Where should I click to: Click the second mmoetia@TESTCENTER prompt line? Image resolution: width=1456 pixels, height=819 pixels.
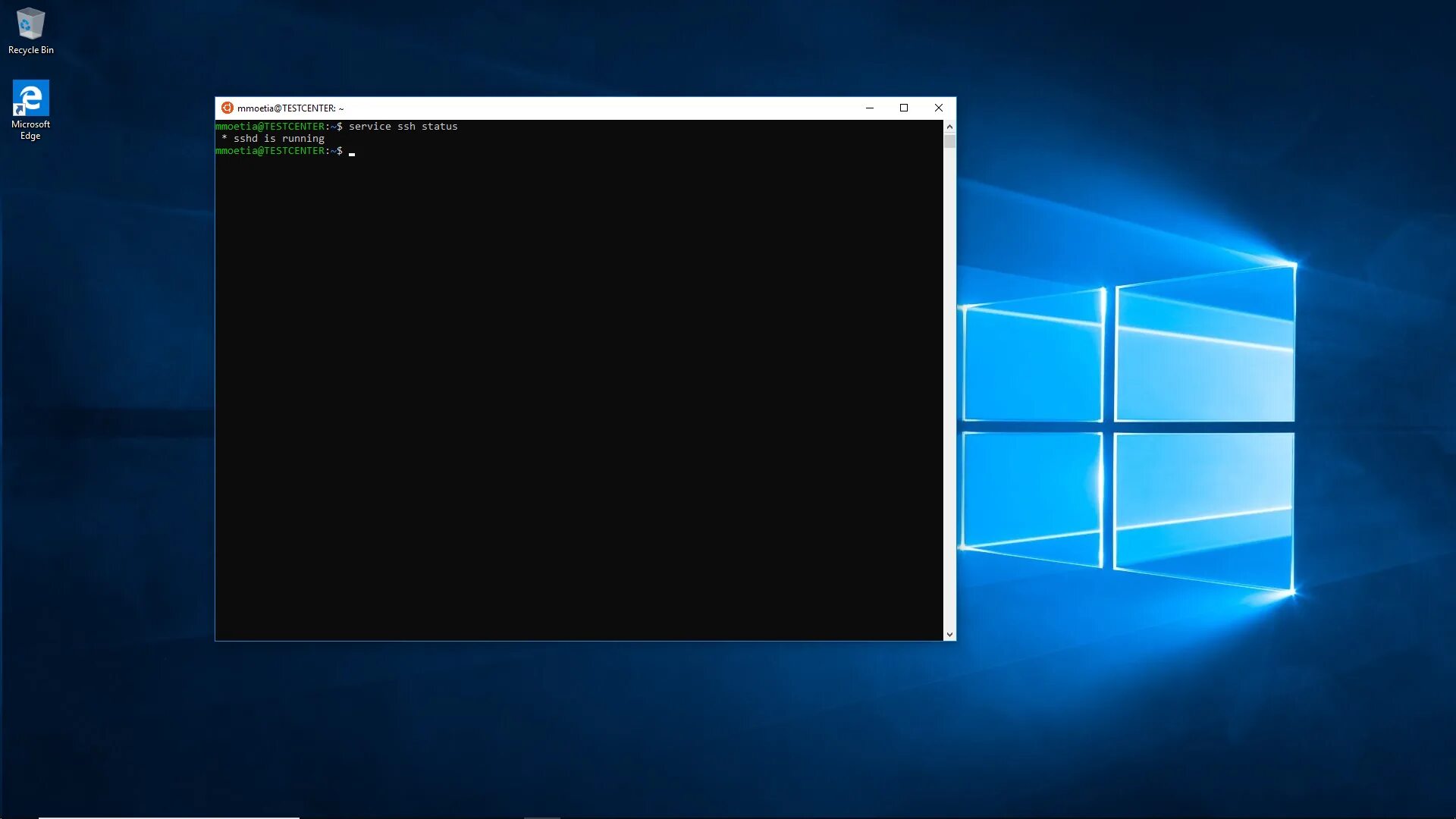click(x=270, y=151)
